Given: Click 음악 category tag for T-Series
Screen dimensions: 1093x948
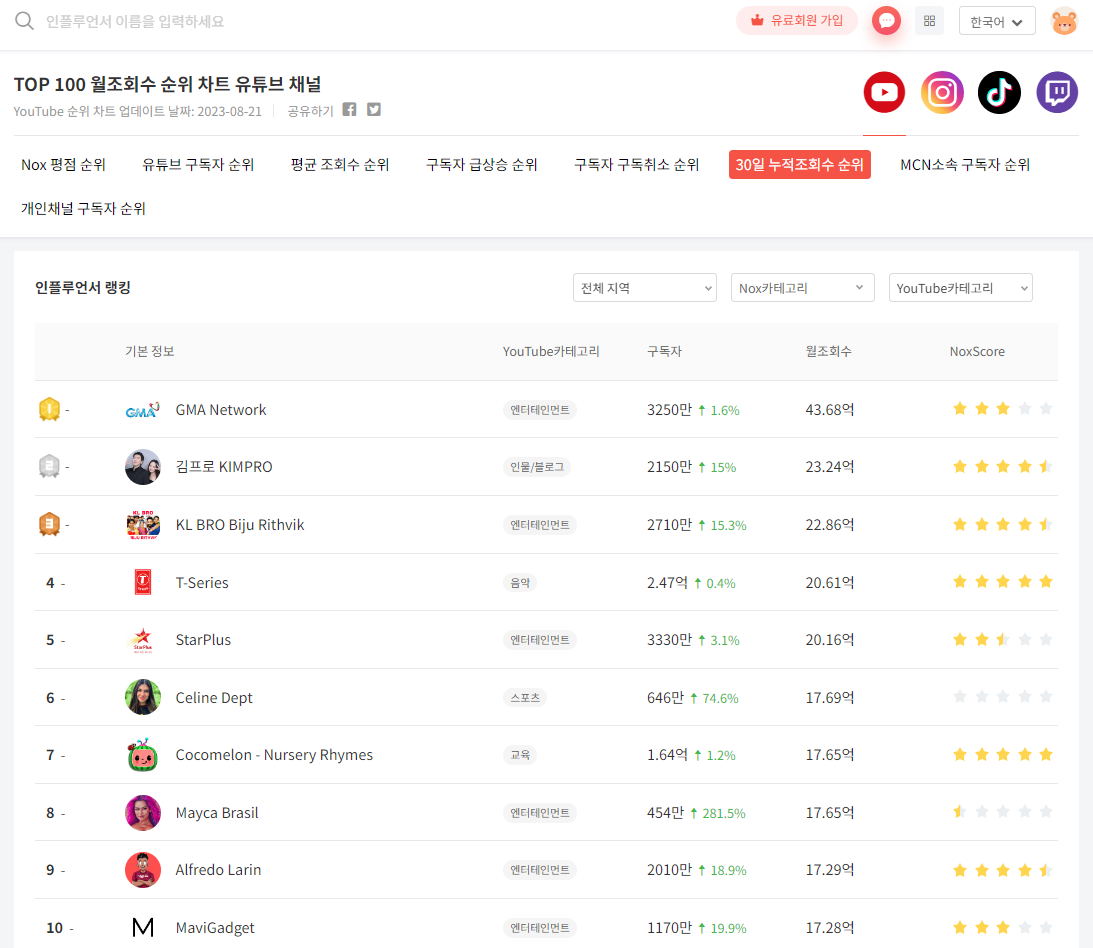Looking at the screenshot, I should click(520, 583).
